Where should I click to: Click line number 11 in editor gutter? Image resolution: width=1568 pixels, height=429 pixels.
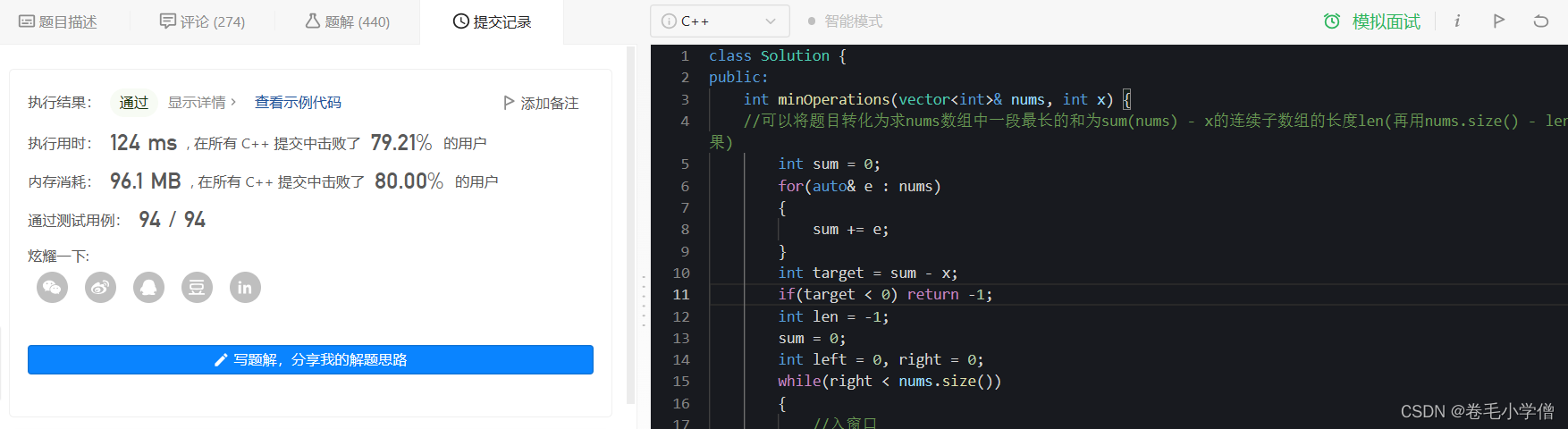[680, 295]
